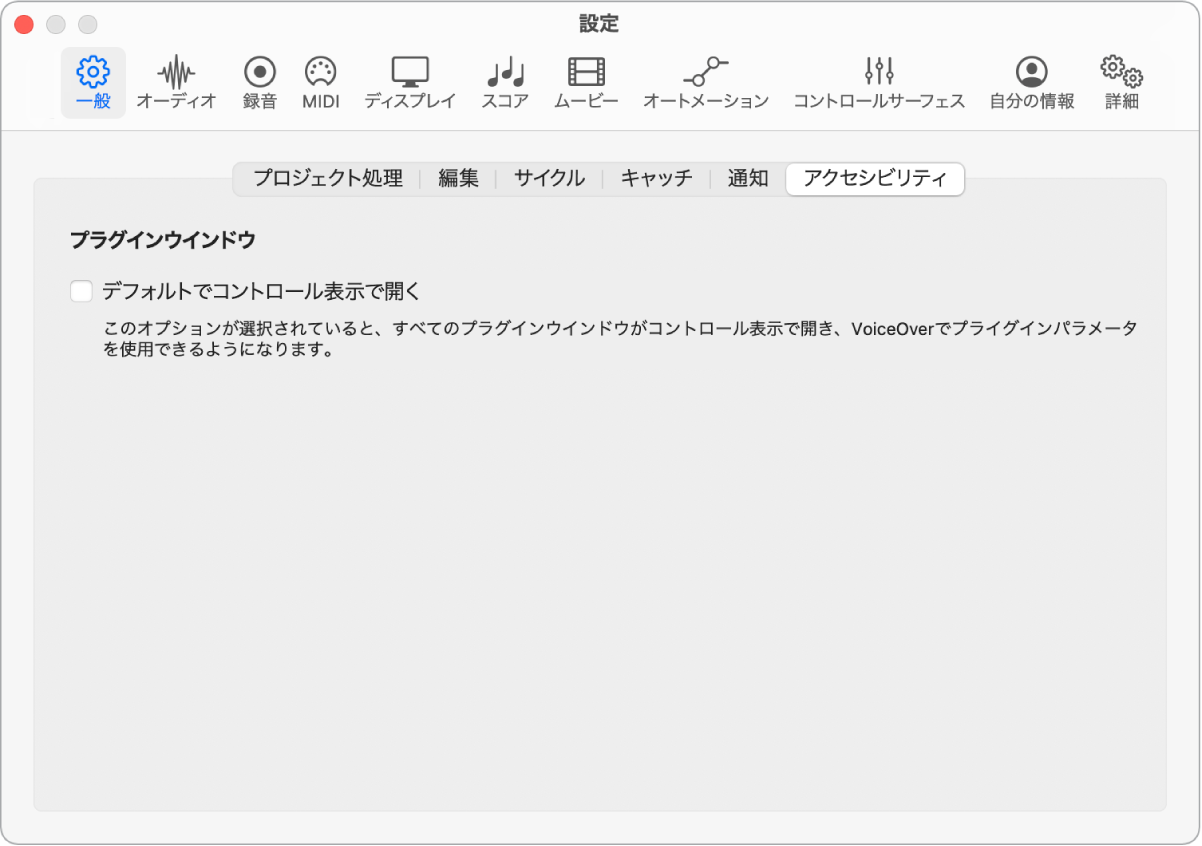The height and width of the screenshot is (846, 1202).
Task: Open the オーディオ settings pane
Action: pyautogui.click(x=177, y=80)
